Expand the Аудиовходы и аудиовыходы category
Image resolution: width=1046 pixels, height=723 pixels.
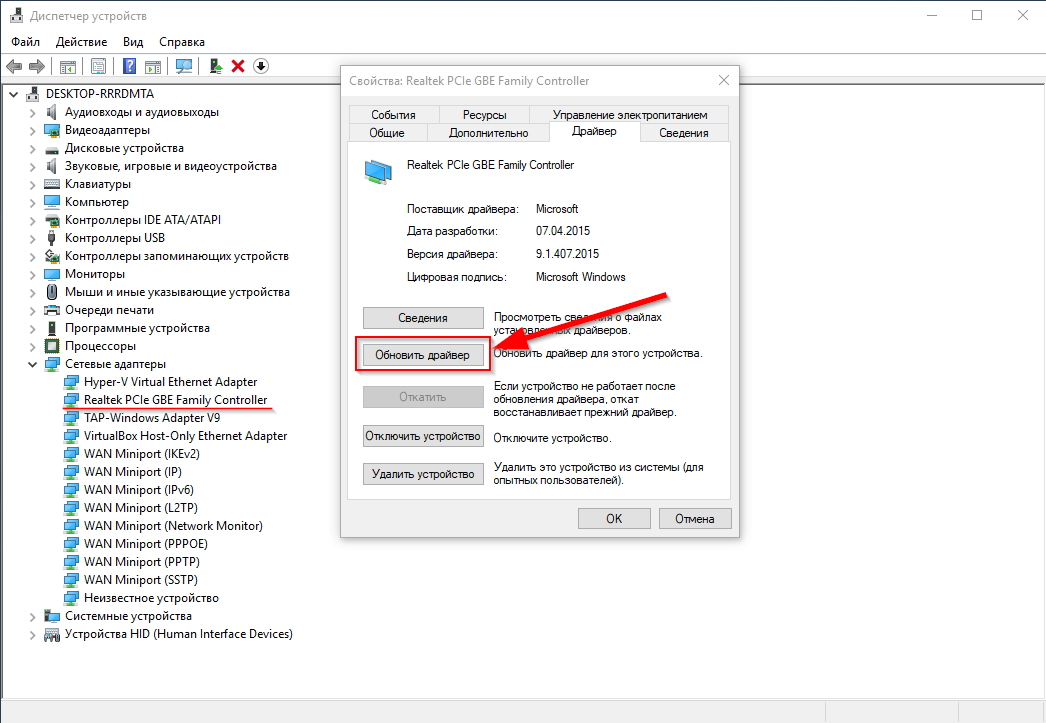pos(32,113)
